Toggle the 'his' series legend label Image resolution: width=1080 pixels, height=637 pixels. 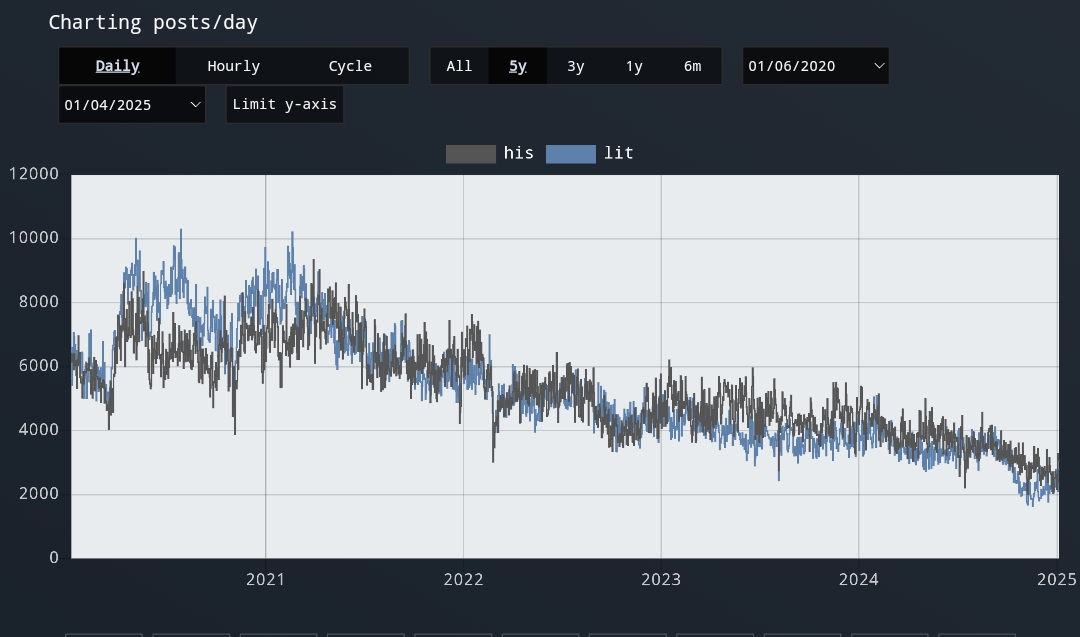(518, 154)
